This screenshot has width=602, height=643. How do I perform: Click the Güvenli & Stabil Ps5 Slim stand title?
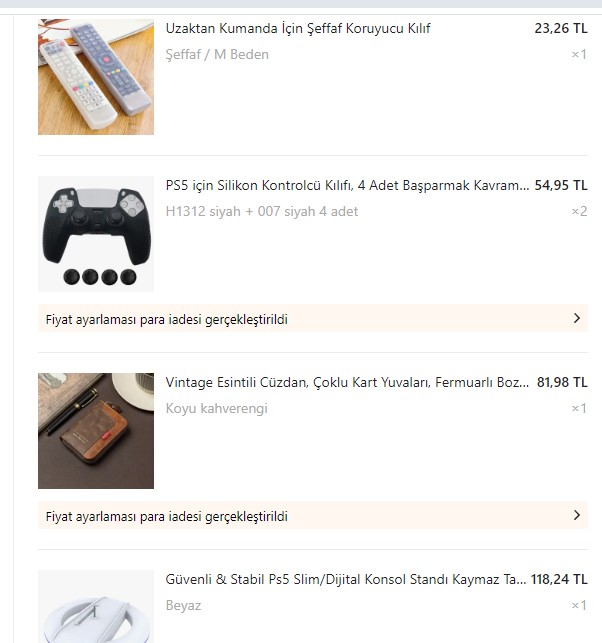click(345, 580)
